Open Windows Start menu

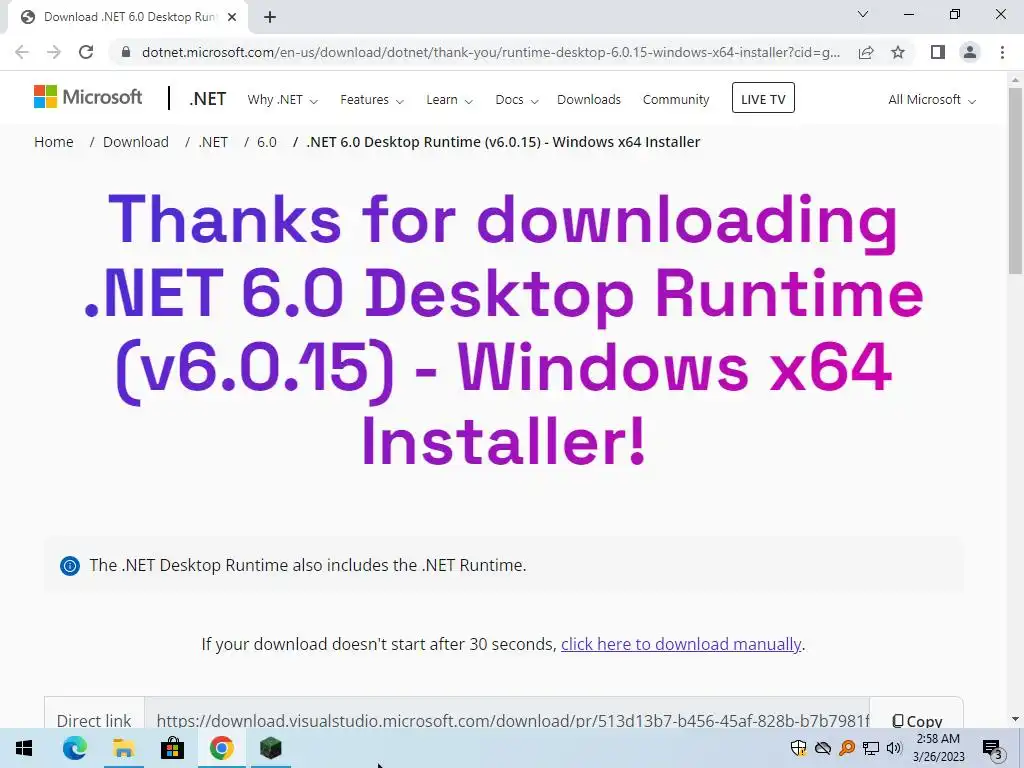click(x=24, y=748)
